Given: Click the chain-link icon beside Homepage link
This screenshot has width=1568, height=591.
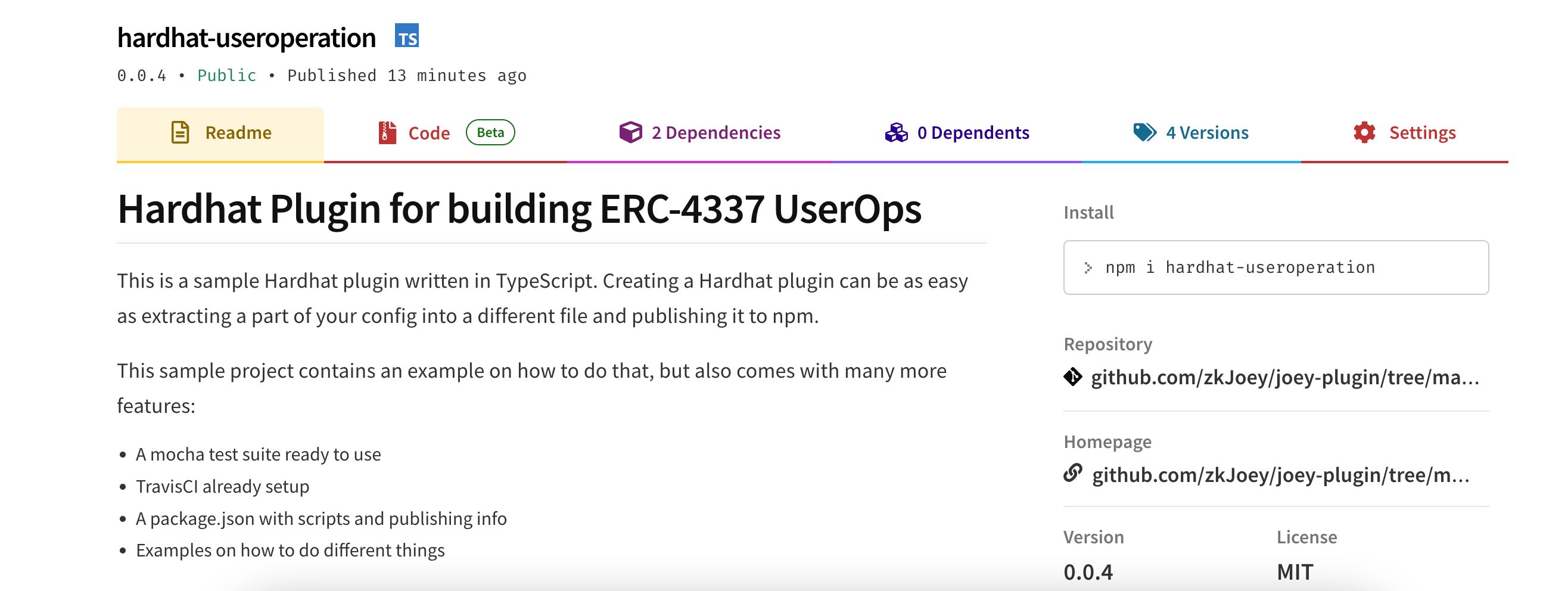Looking at the screenshot, I should [1073, 473].
